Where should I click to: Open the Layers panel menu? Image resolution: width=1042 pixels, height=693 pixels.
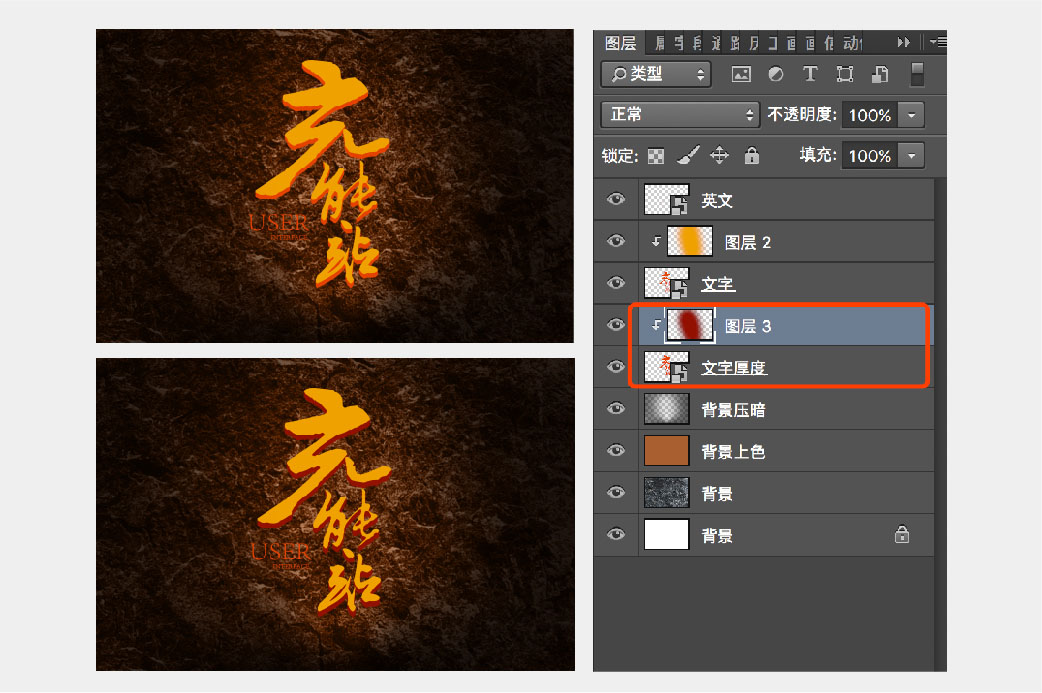936,42
